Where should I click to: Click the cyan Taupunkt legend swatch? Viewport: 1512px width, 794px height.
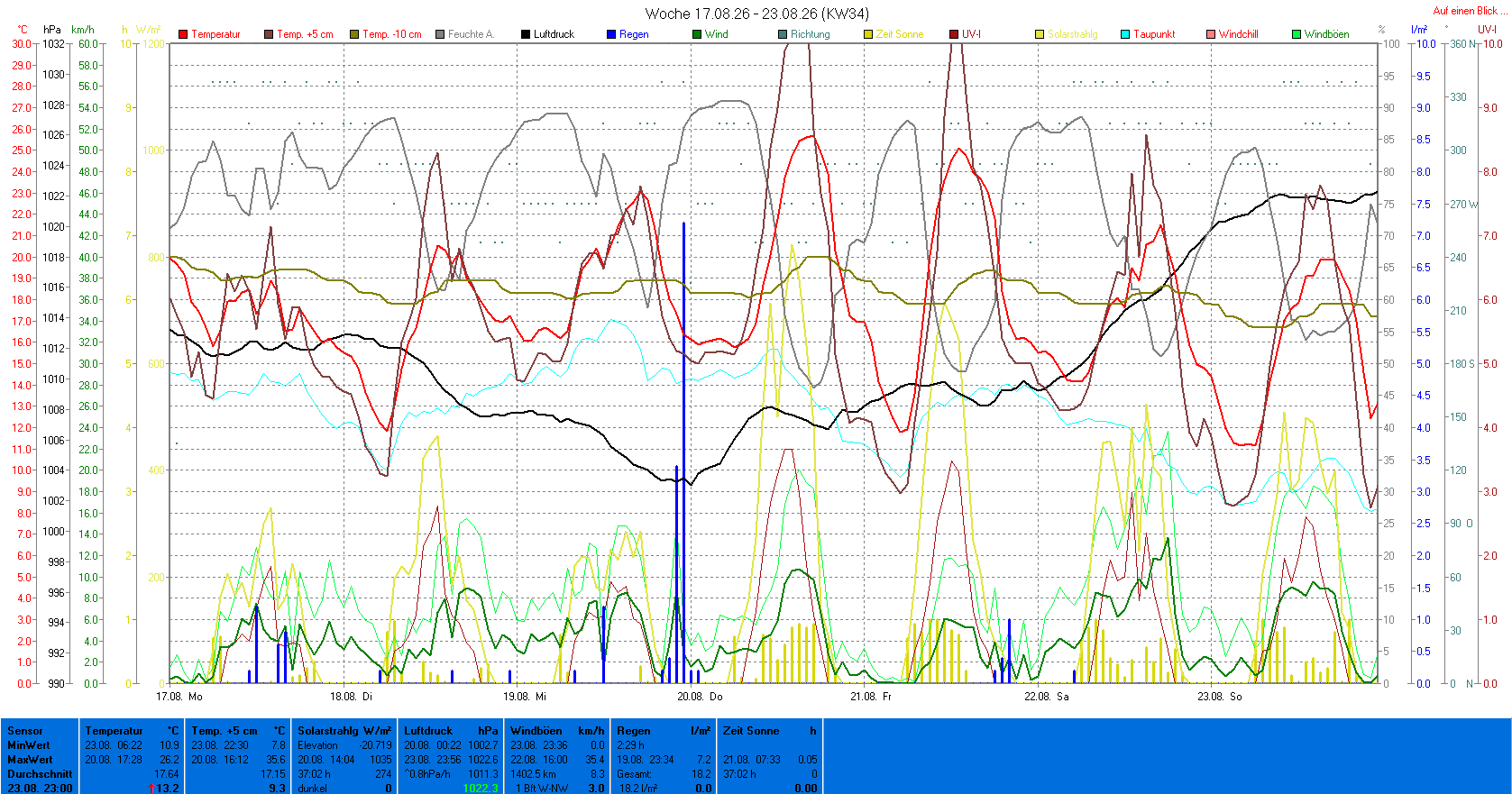click(x=1125, y=34)
